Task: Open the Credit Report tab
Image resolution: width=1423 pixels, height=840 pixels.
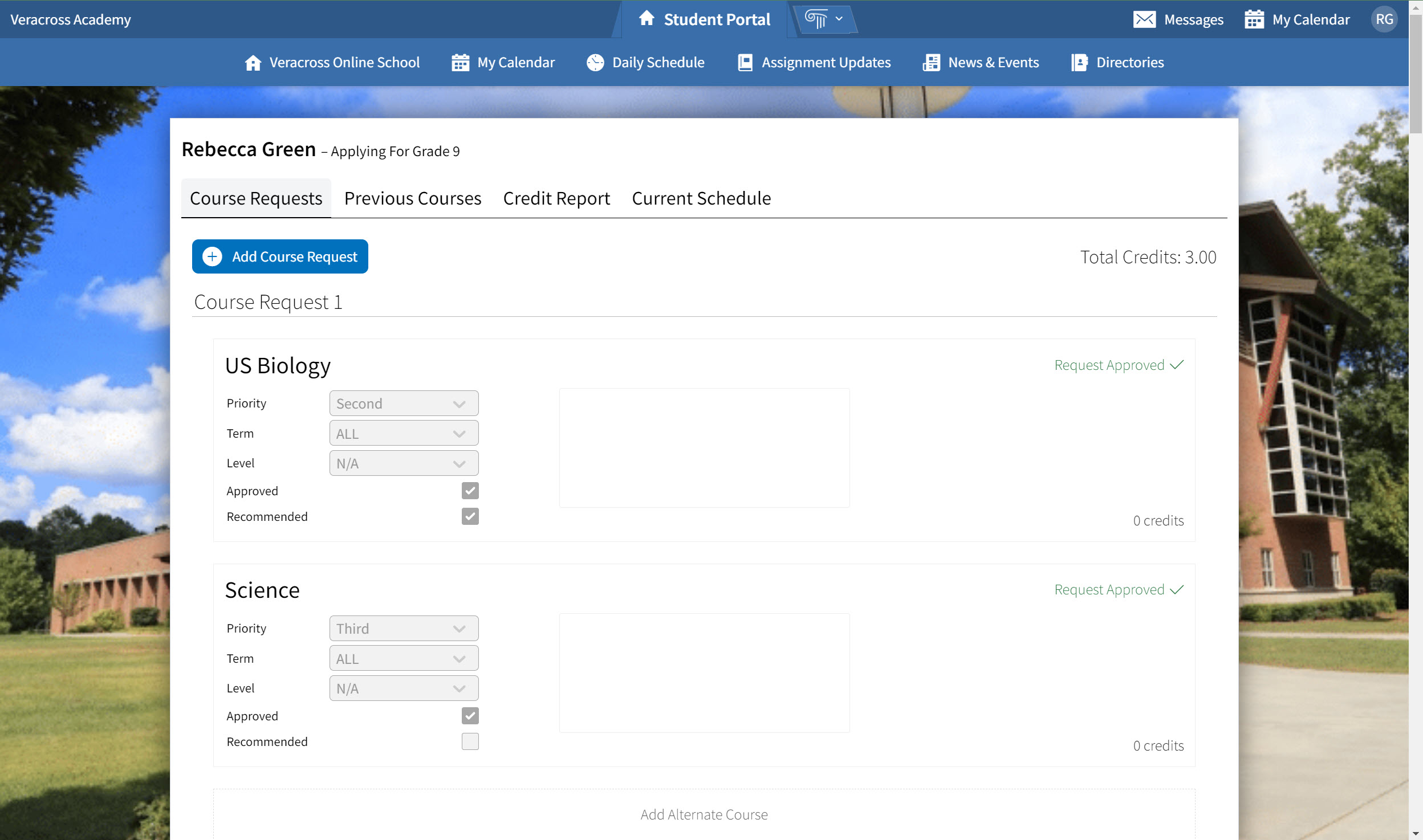Action: tap(556, 198)
